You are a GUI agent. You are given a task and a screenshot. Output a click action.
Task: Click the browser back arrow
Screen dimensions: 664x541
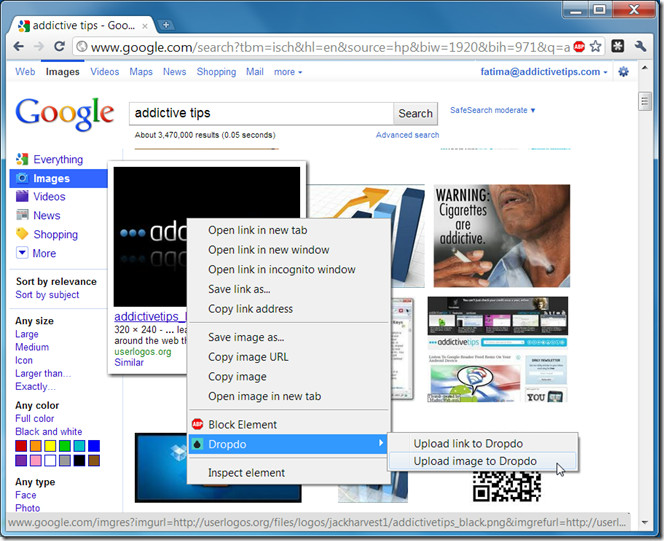[19, 46]
